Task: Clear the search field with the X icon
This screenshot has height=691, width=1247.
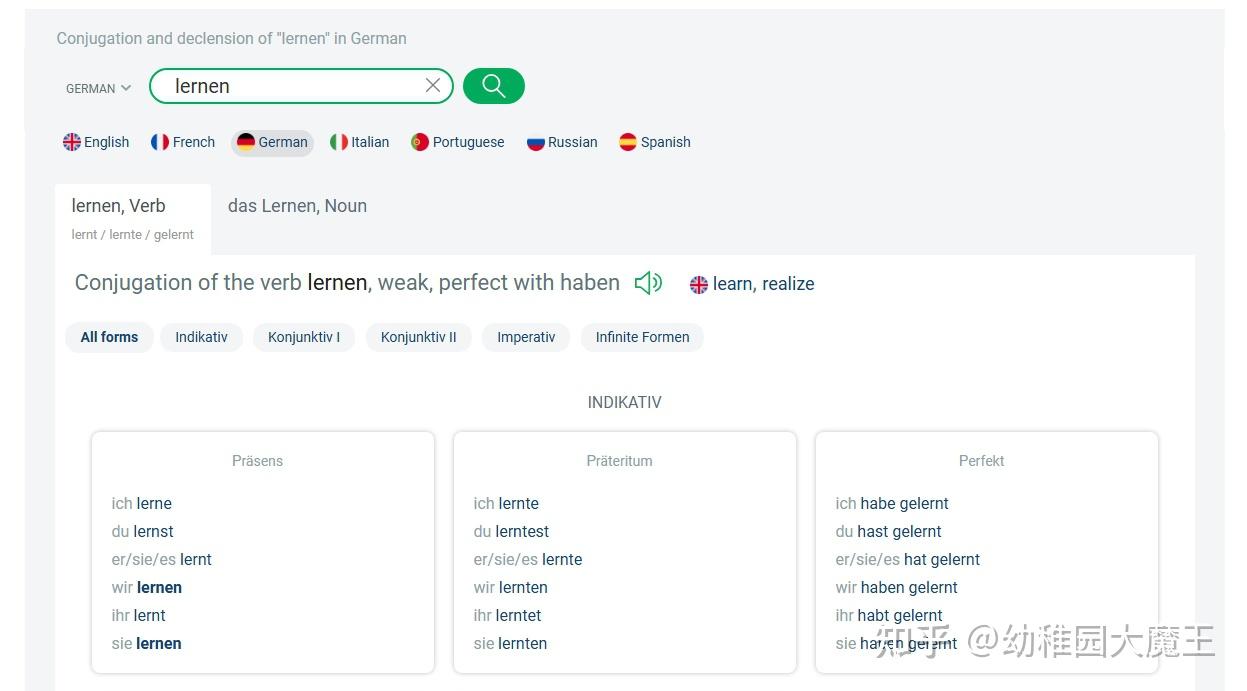Action: [433, 86]
